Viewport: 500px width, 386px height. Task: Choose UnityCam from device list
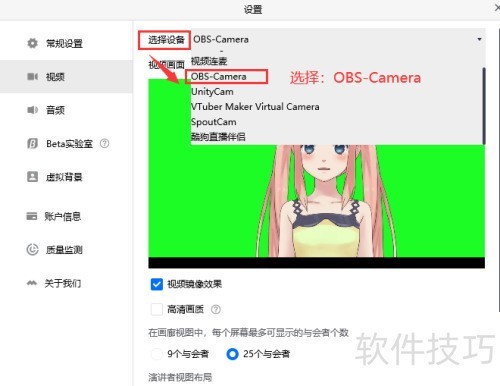pyautogui.click(x=337, y=91)
